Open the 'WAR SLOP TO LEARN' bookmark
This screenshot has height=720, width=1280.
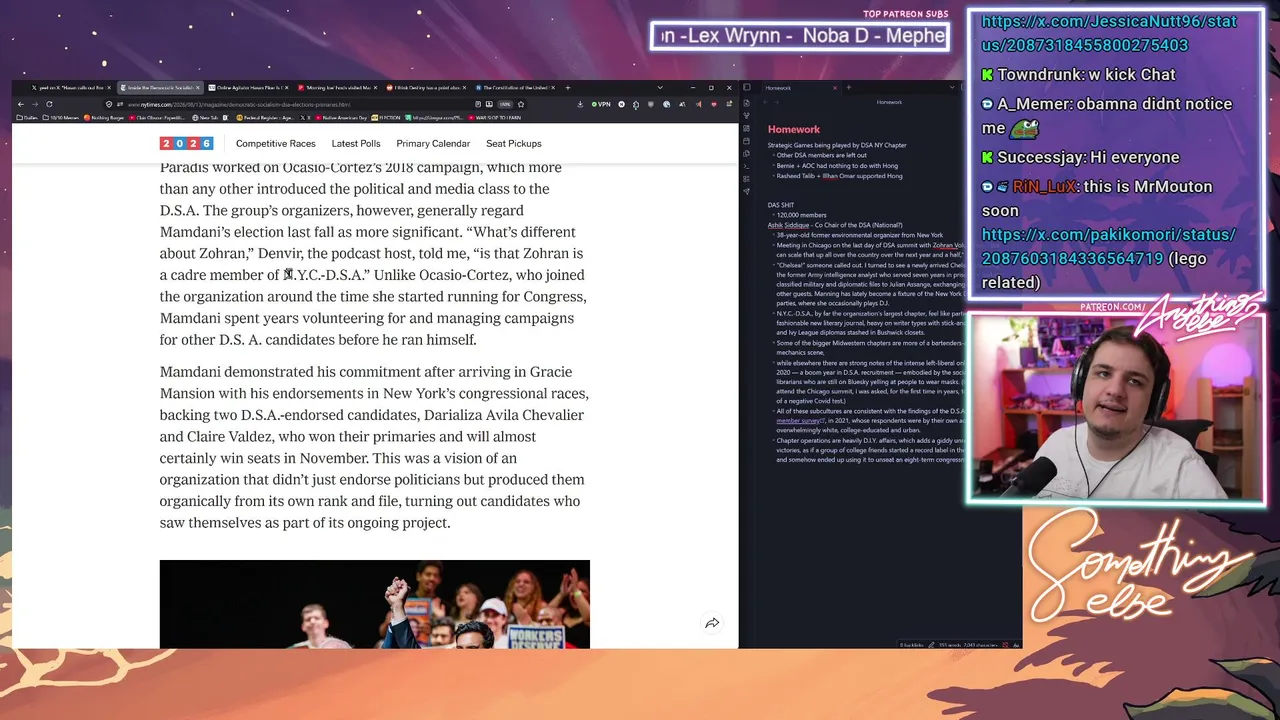[x=497, y=118]
